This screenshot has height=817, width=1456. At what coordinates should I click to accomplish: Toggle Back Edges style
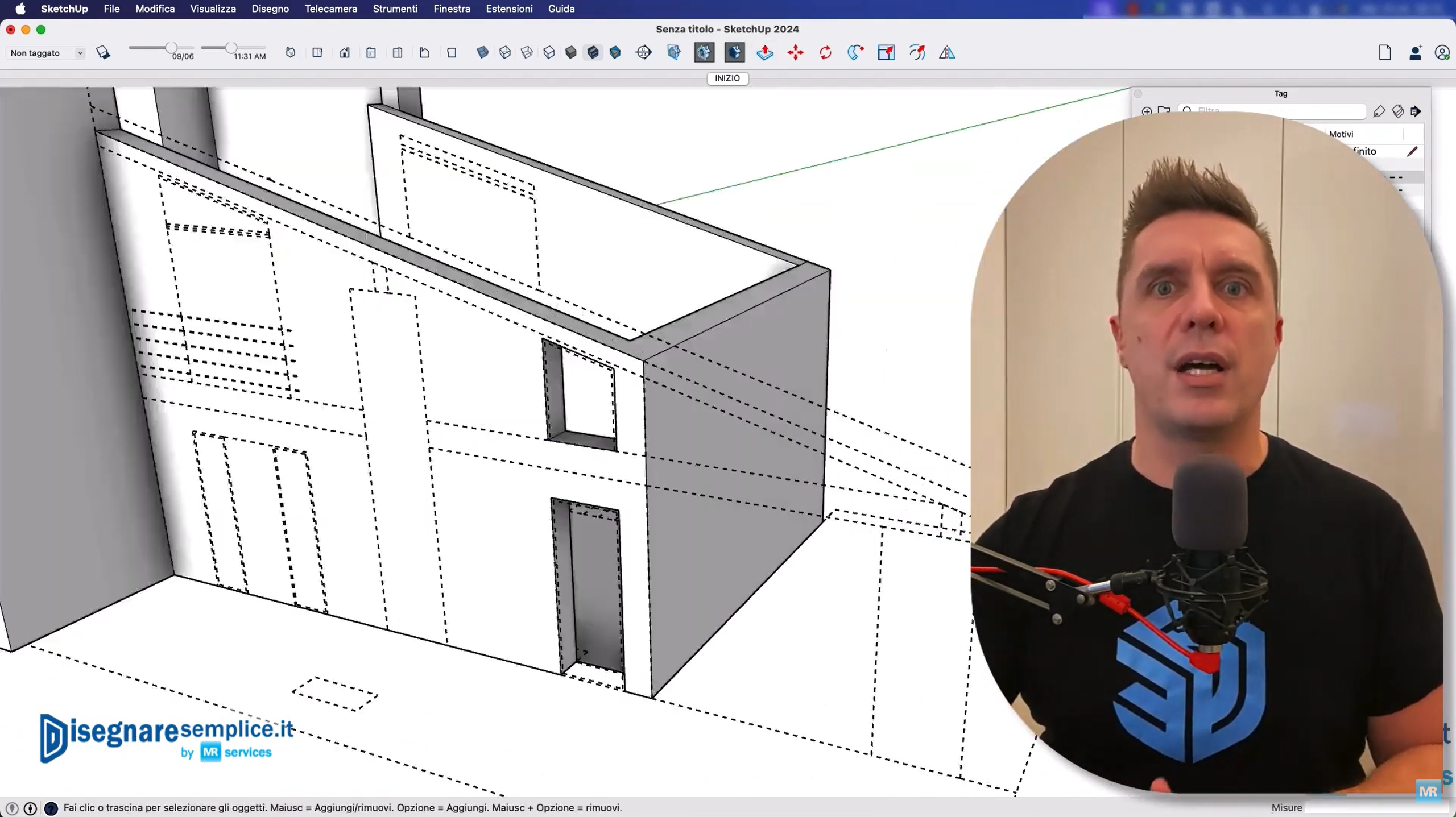pyautogui.click(x=505, y=53)
